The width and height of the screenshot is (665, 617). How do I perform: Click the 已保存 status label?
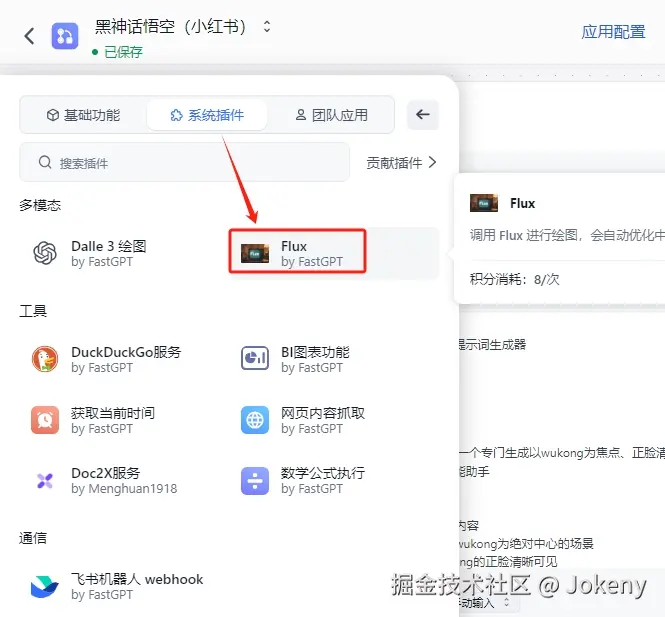coord(123,52)
